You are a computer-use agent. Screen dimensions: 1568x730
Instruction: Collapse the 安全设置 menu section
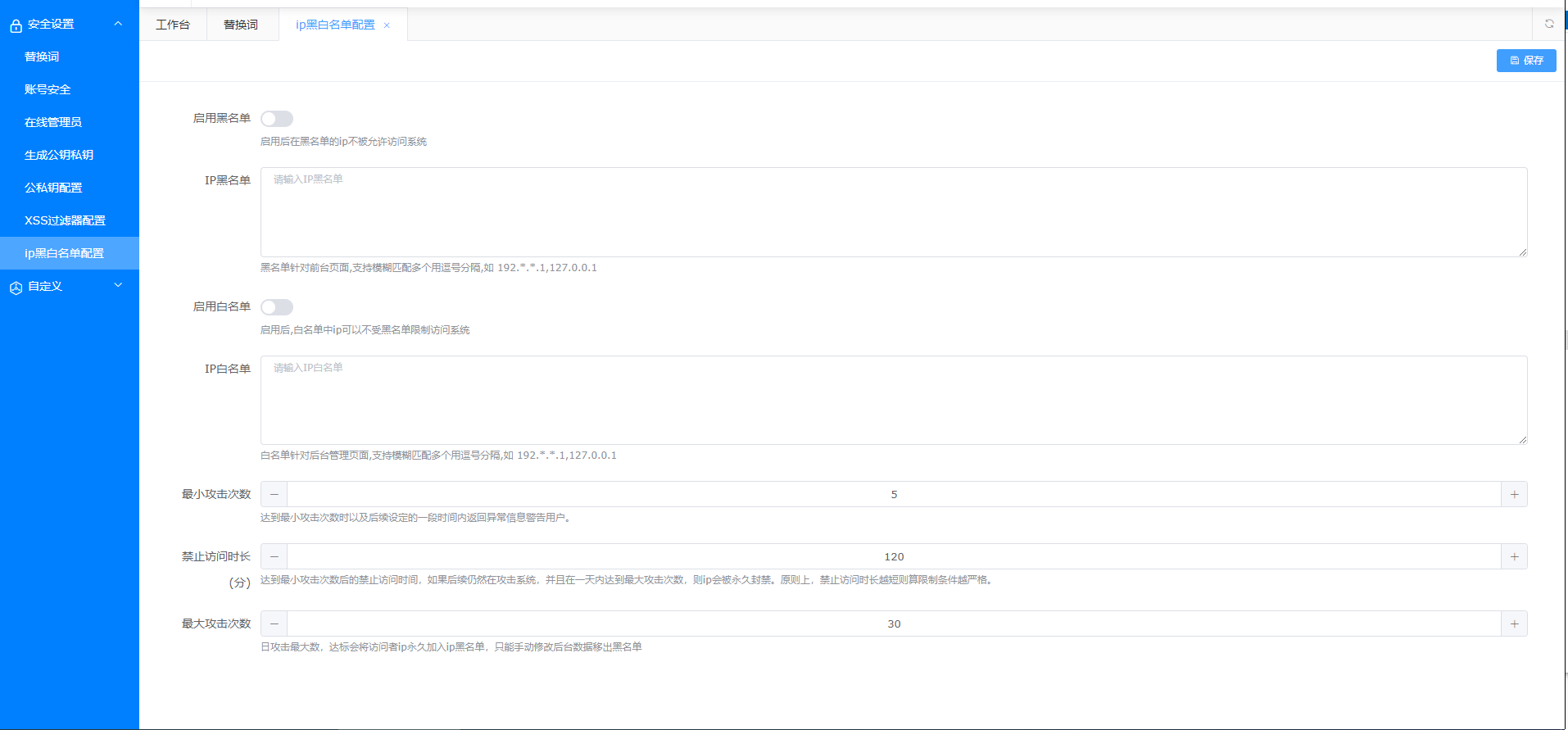118,24
